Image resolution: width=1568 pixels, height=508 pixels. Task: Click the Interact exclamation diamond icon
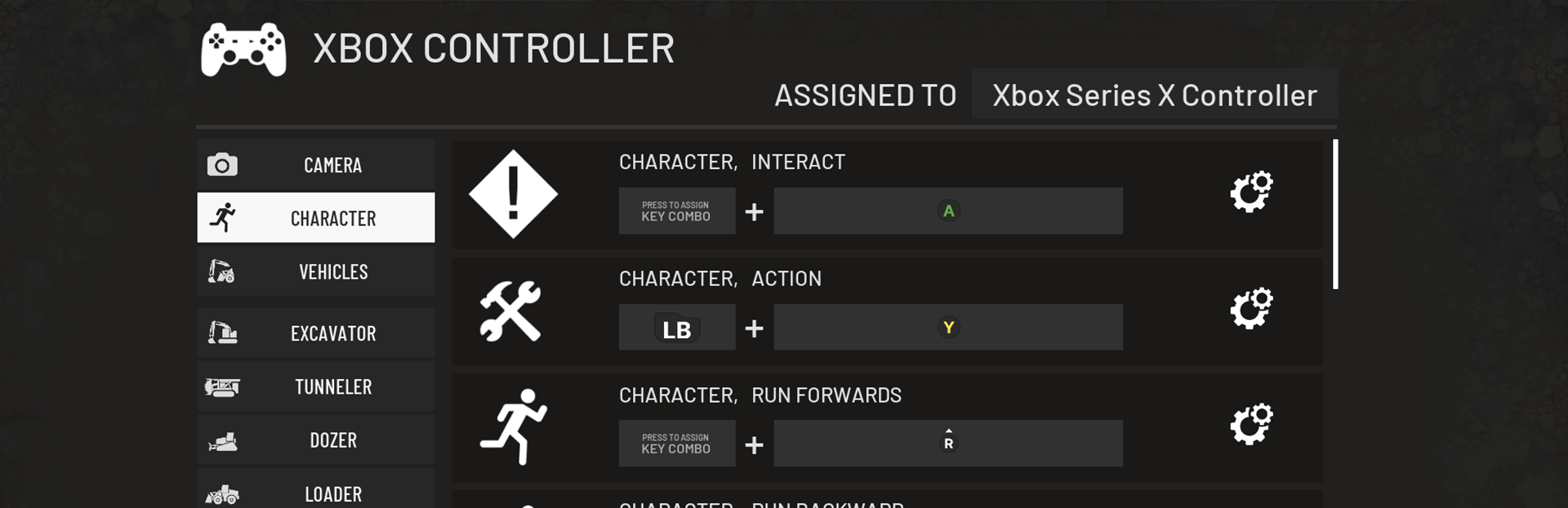[x=513, y=194]
